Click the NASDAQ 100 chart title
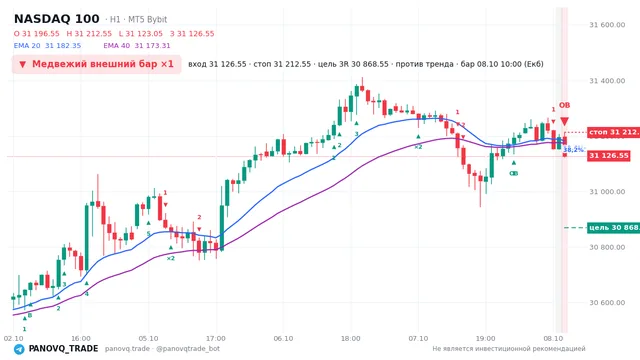 pyautogui.click(x=57, y=19)
